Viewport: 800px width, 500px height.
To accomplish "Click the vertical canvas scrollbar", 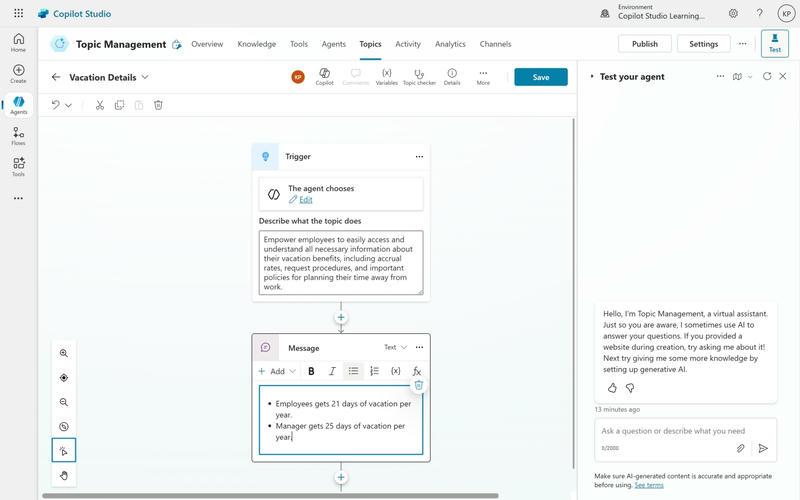I will (573, 293).
